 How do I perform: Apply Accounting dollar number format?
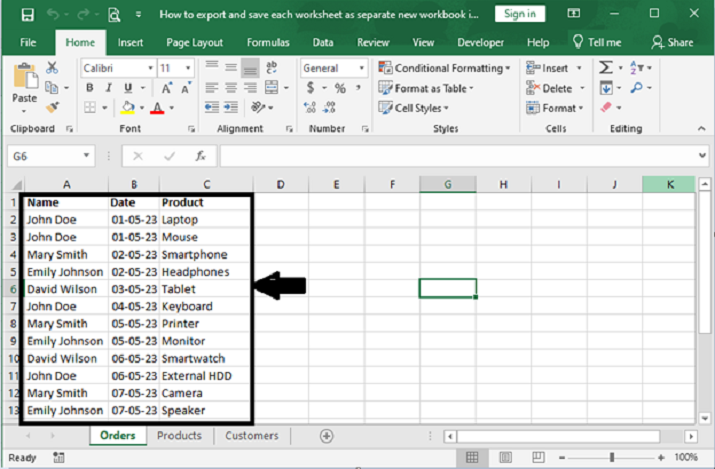tap(311, 88)
